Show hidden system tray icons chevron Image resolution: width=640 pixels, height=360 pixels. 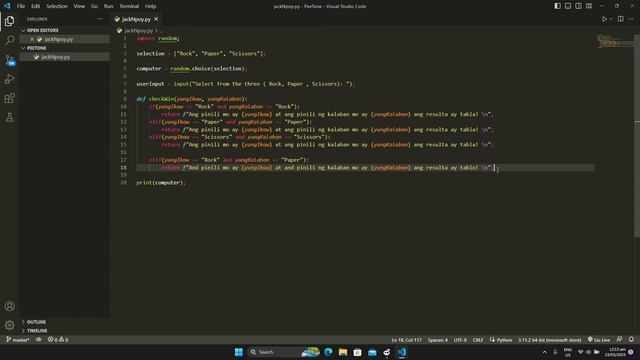pos(544,352)
